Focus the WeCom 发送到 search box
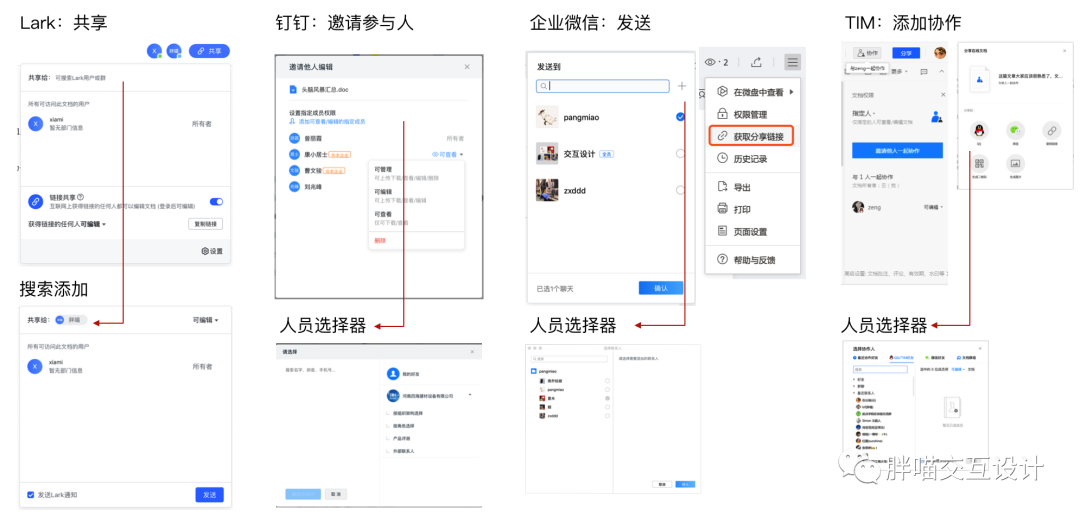 (x=603, y=86)
